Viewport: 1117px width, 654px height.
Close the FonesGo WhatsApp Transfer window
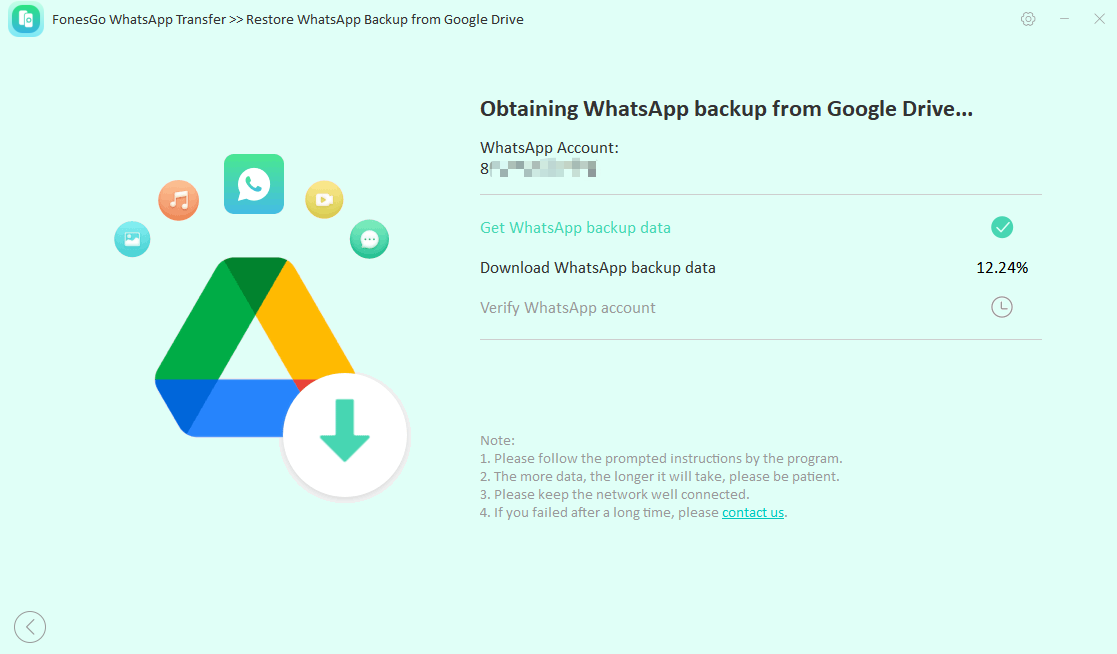point(1099,19)
